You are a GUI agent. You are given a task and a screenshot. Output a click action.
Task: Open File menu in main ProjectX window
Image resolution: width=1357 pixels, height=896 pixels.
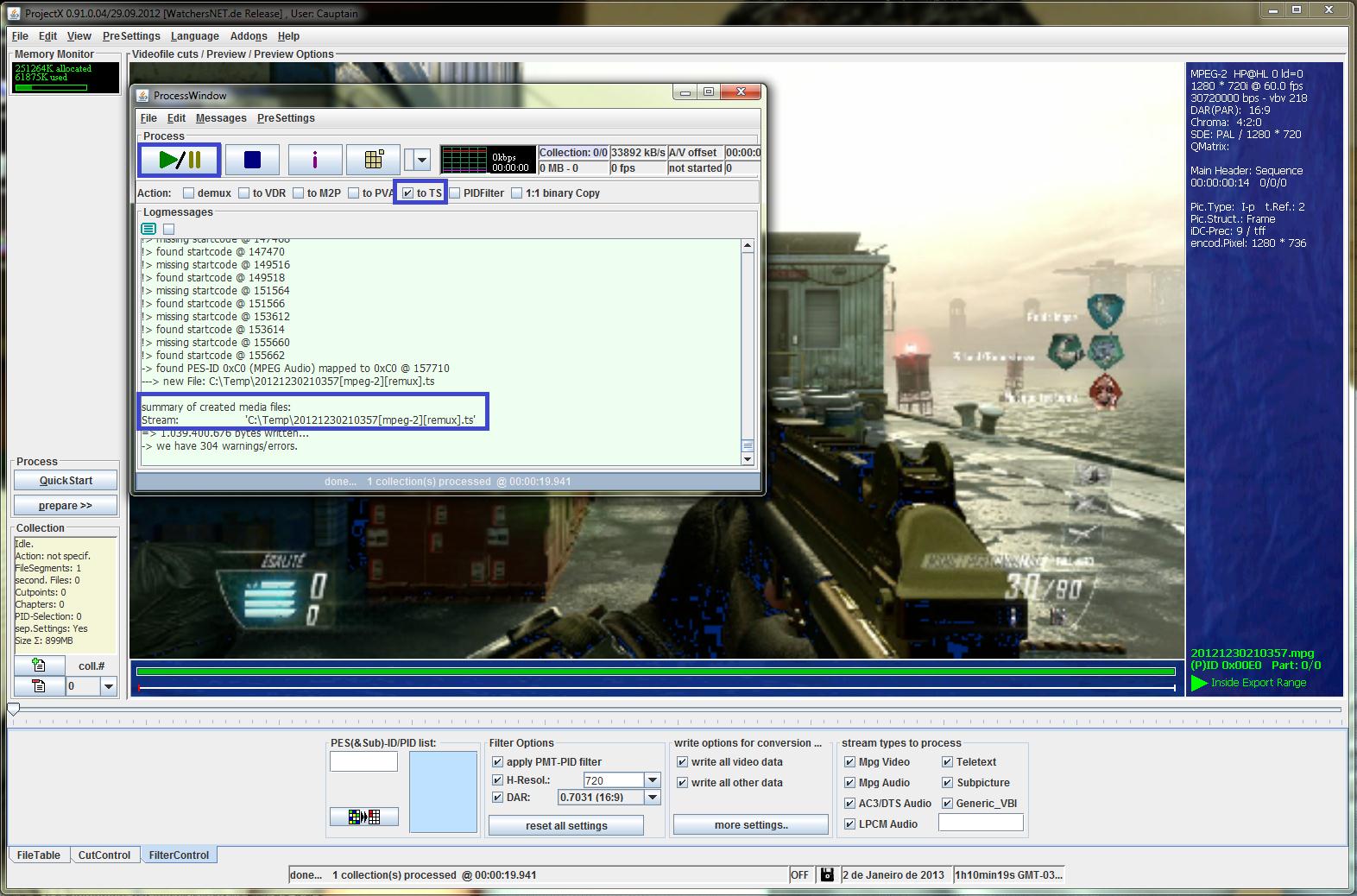(20, 36)
